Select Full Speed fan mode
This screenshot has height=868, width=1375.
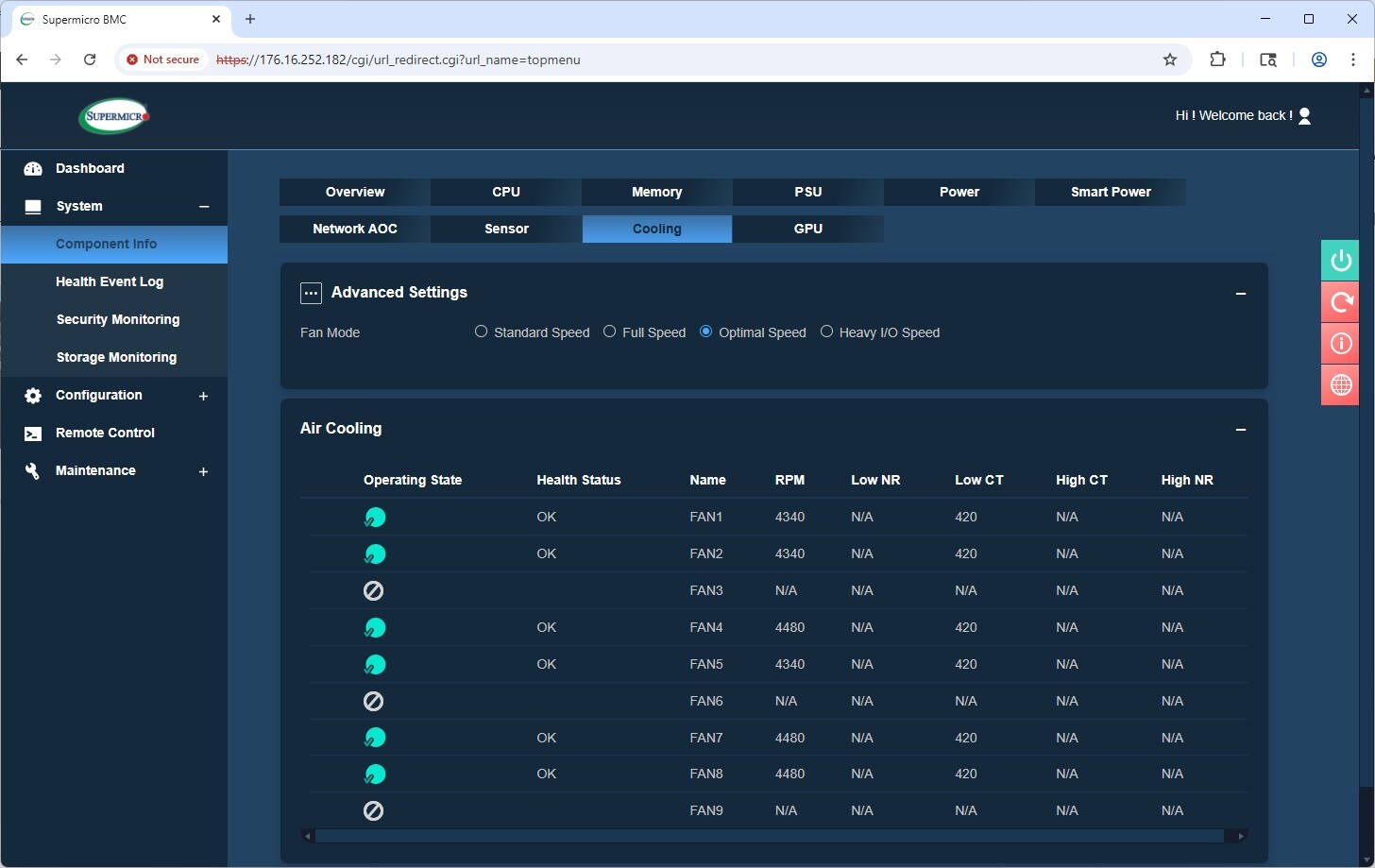click(x=610, y=332)
